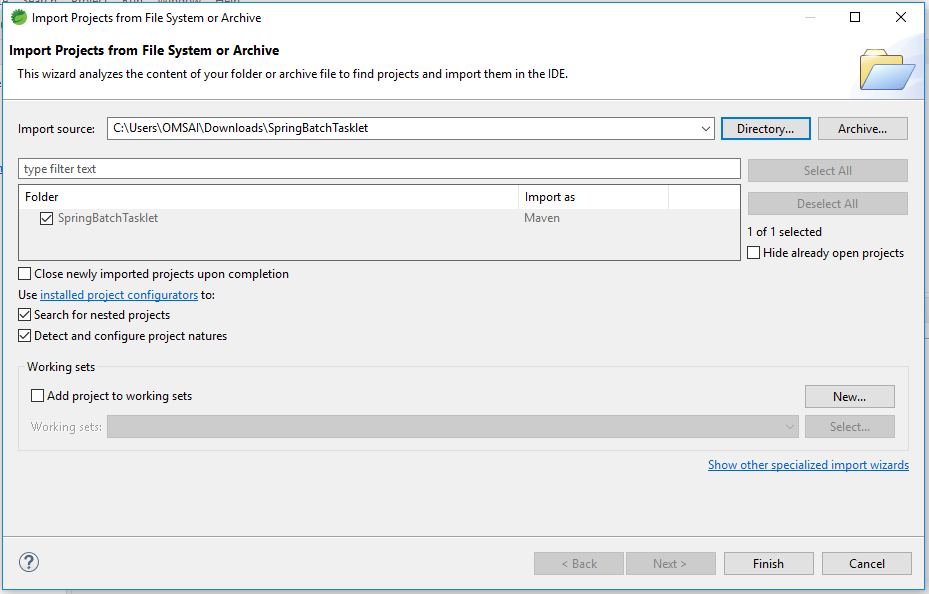Click the type filter text field
Screen dimensions: 929x594
point(378,168)
